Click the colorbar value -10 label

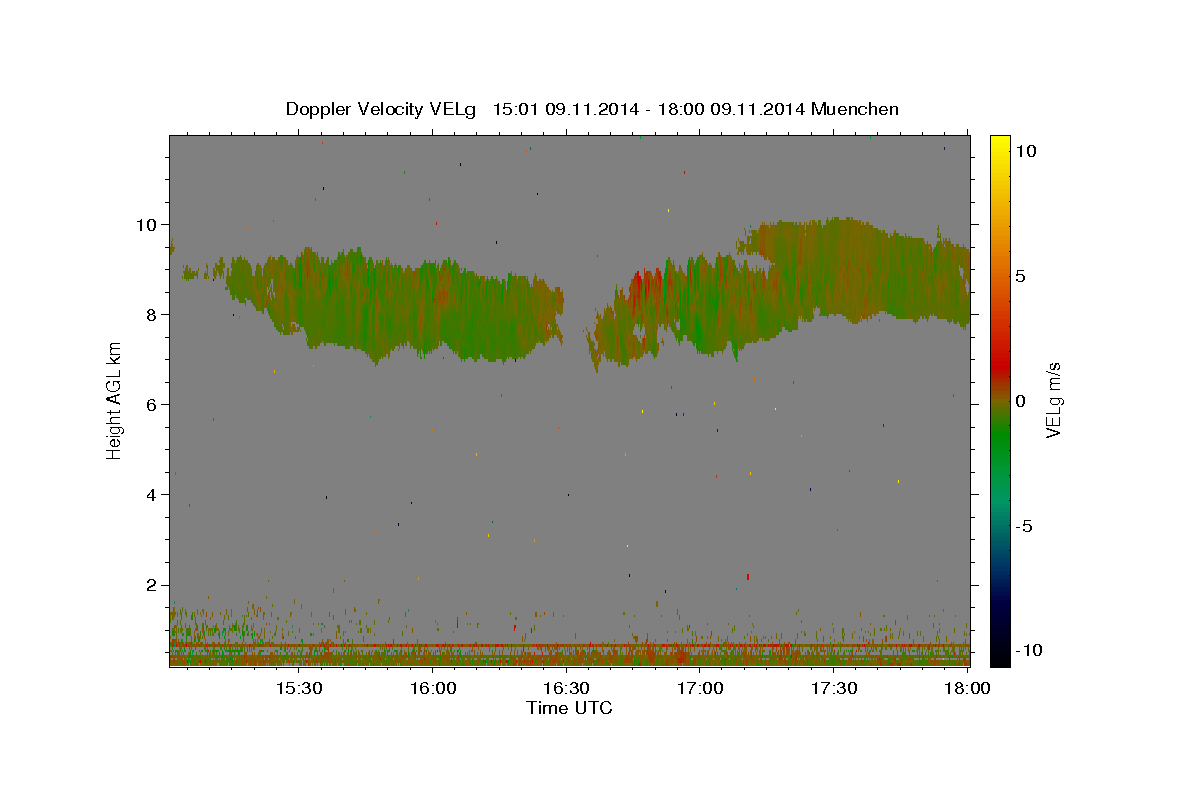(x=1028, y=651)
